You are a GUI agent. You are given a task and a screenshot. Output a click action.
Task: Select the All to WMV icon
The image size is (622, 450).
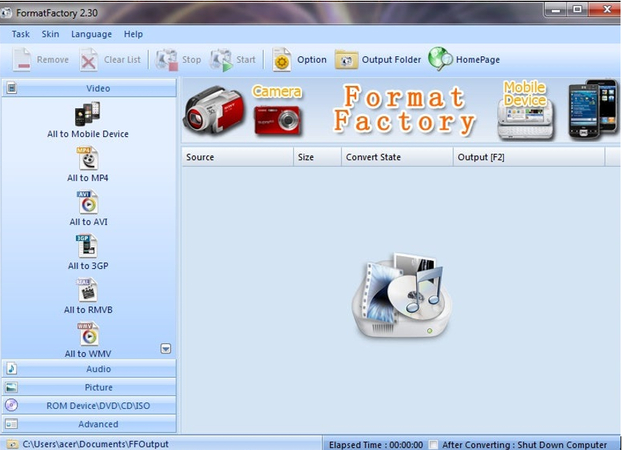tap(88, 334)
